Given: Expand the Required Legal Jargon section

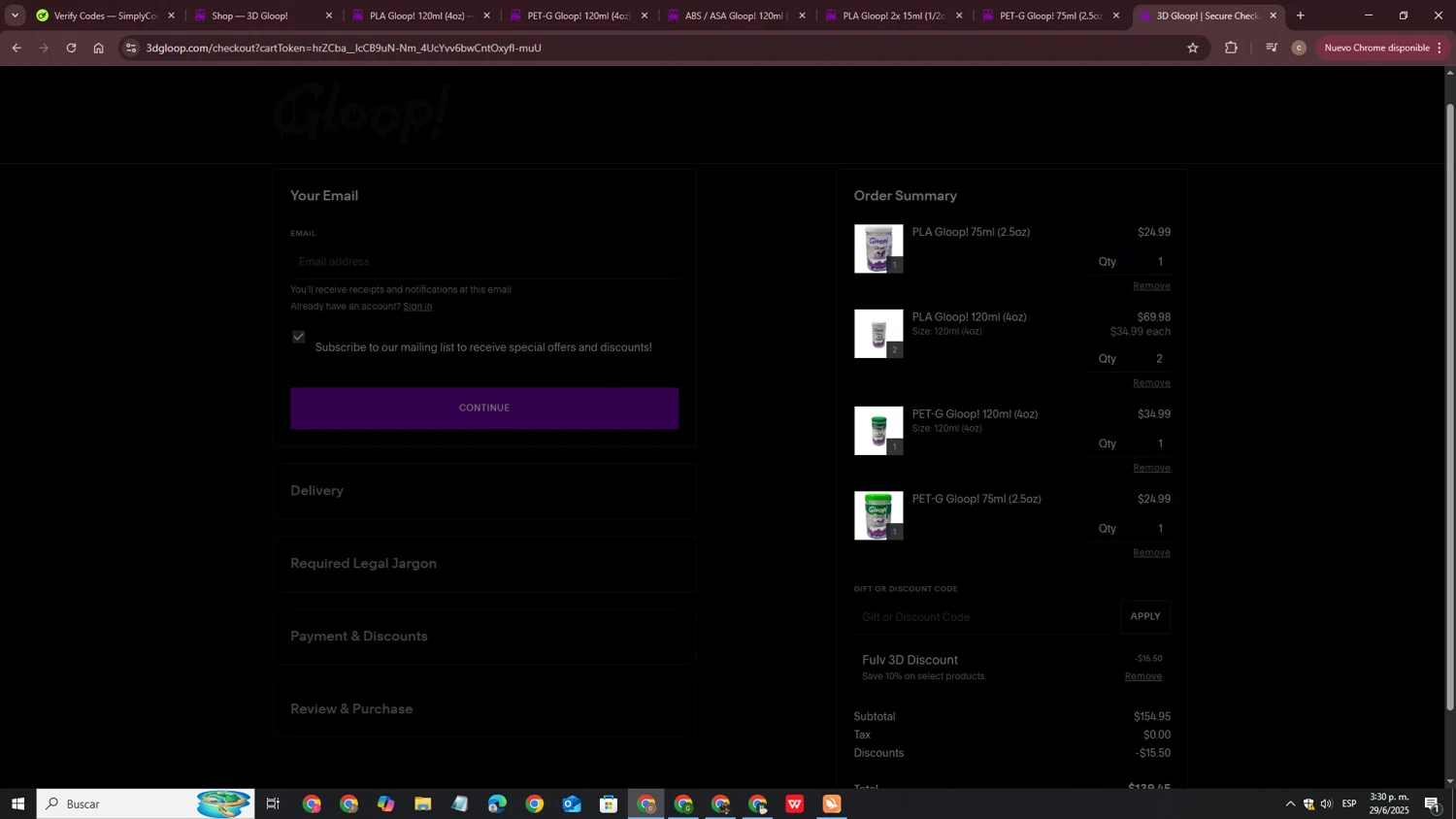Looking at the screenshot, I should [x=484, y=564].
